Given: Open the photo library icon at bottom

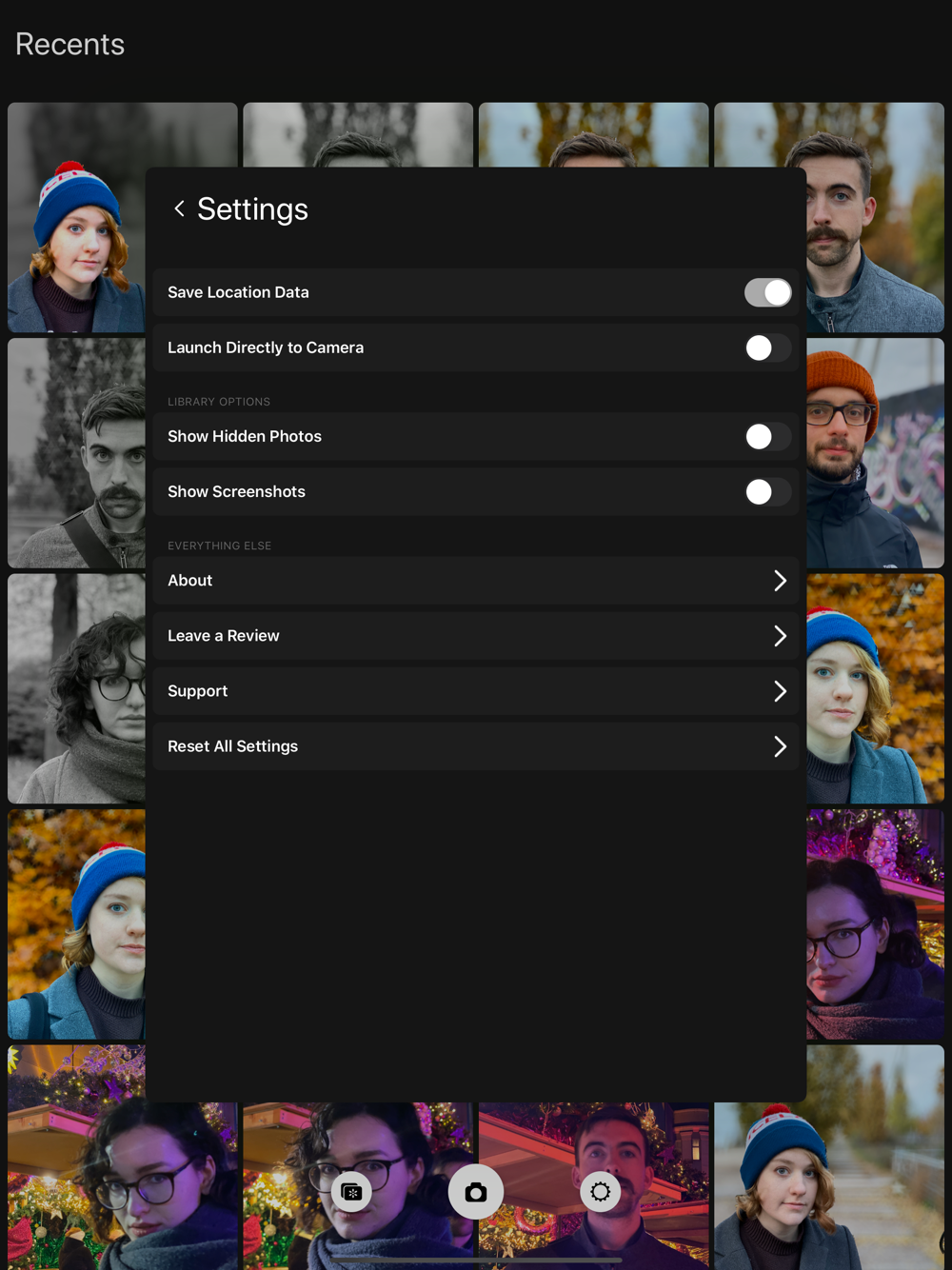Looking at the screenshot, I should [x=351, y=1192].
